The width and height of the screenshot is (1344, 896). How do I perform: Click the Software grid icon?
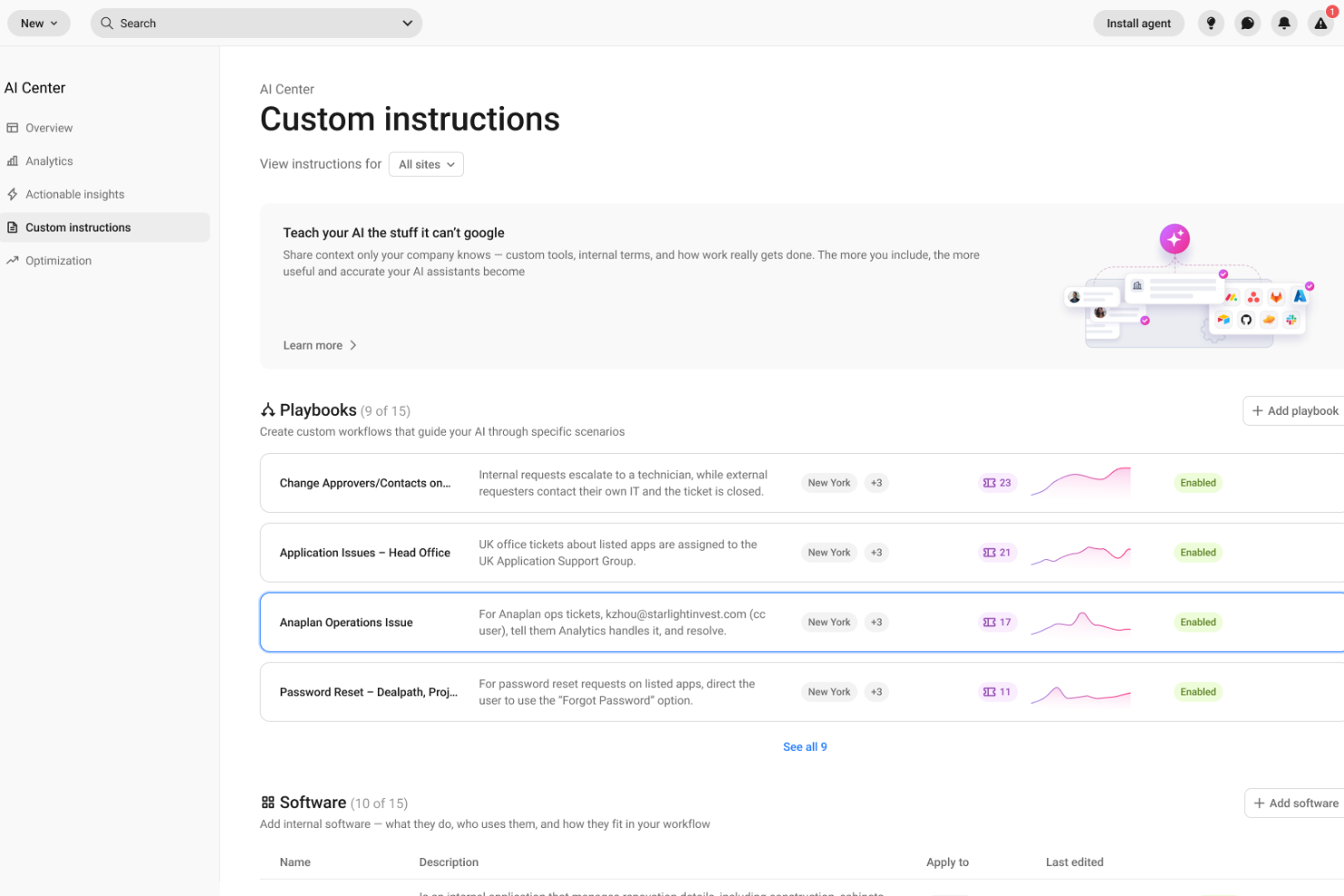pos(267,802)
